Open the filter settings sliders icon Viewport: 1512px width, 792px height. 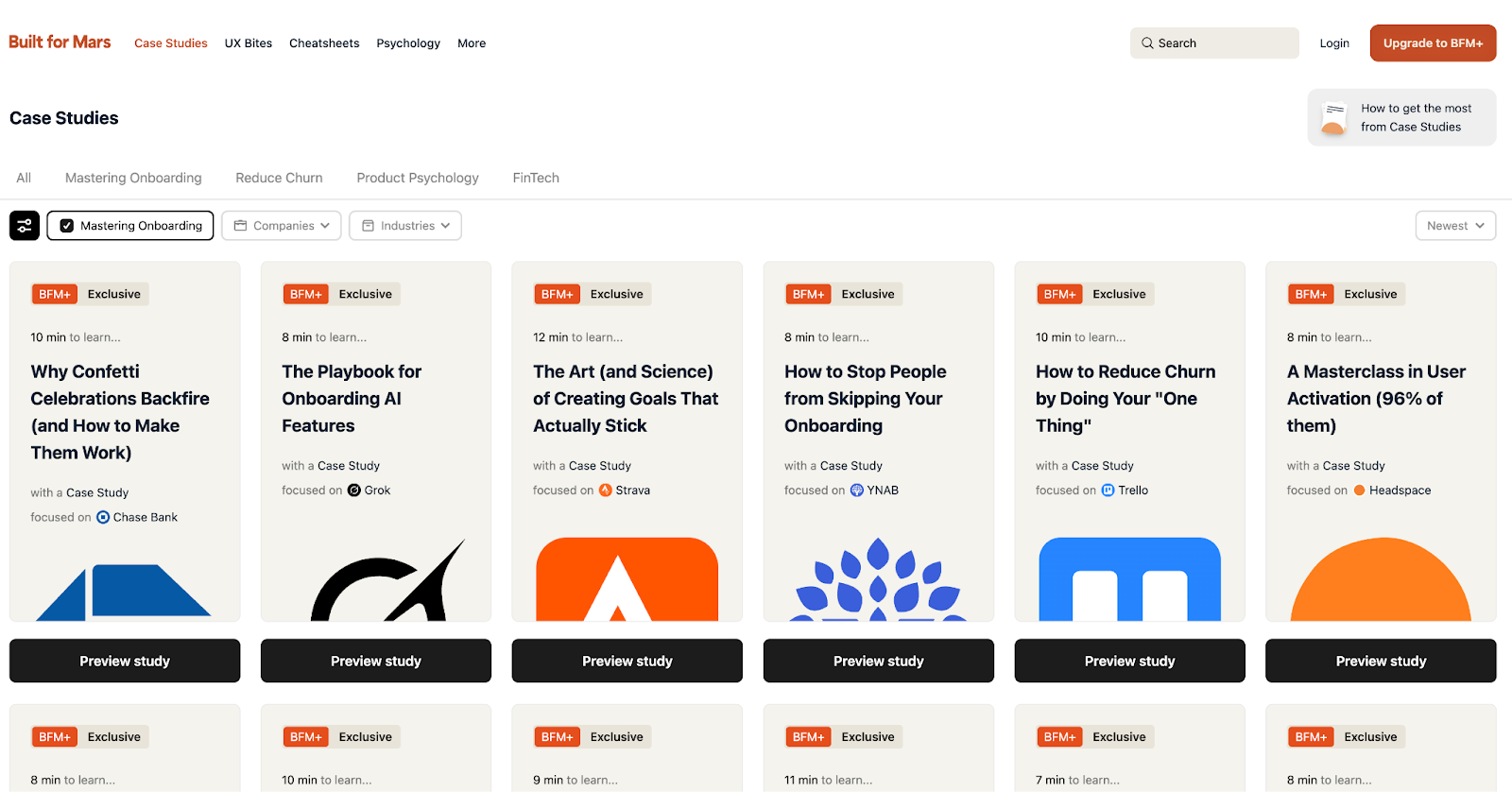click(x=25, y=226)
